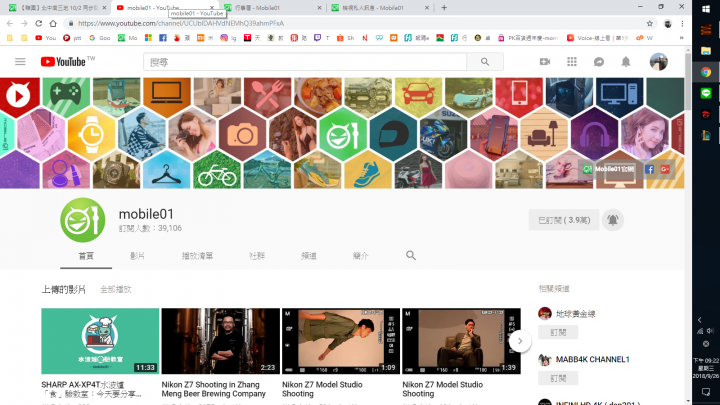Image resolution: width=720 pixels, height=405 pixels.
Task: Click the search magnifier button
Action: pyautogui.click(x=485, y=62)
